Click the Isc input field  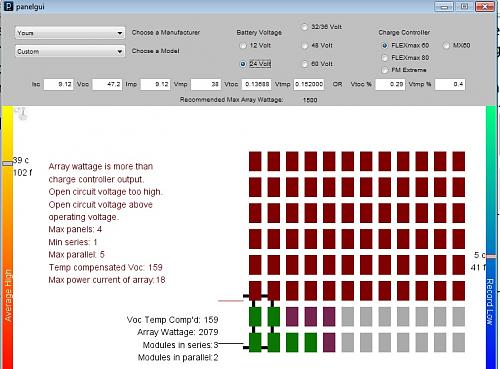click(58, 84)
